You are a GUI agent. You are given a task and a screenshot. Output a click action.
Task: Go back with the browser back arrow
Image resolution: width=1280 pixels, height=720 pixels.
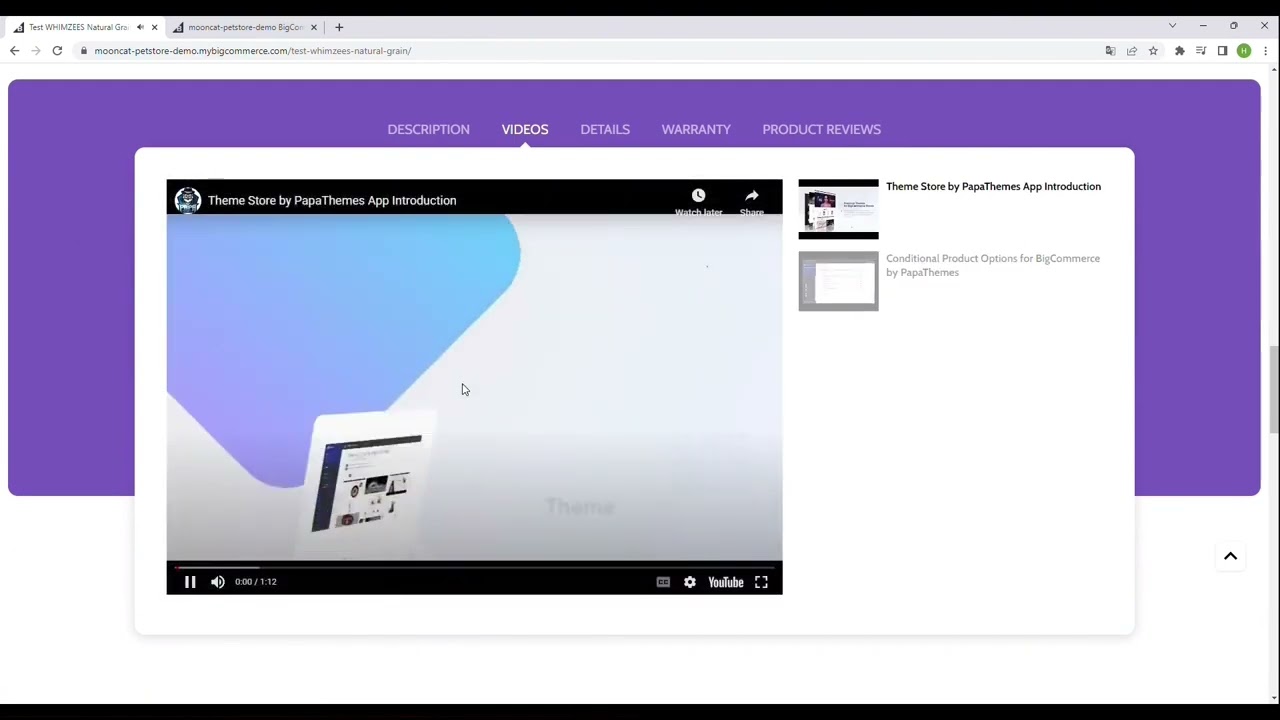coord(14,51)
